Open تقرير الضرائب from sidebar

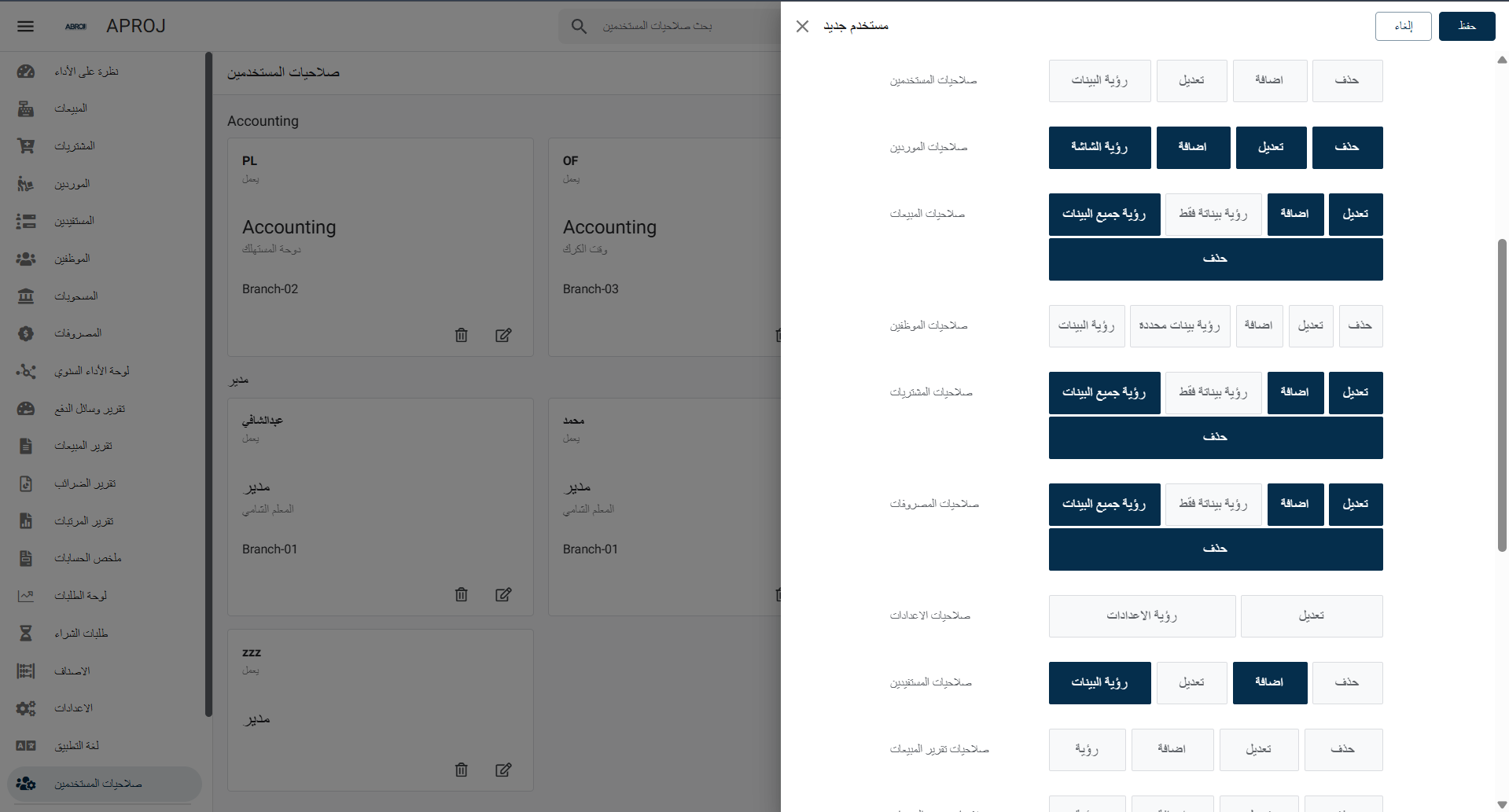point(85,483)
